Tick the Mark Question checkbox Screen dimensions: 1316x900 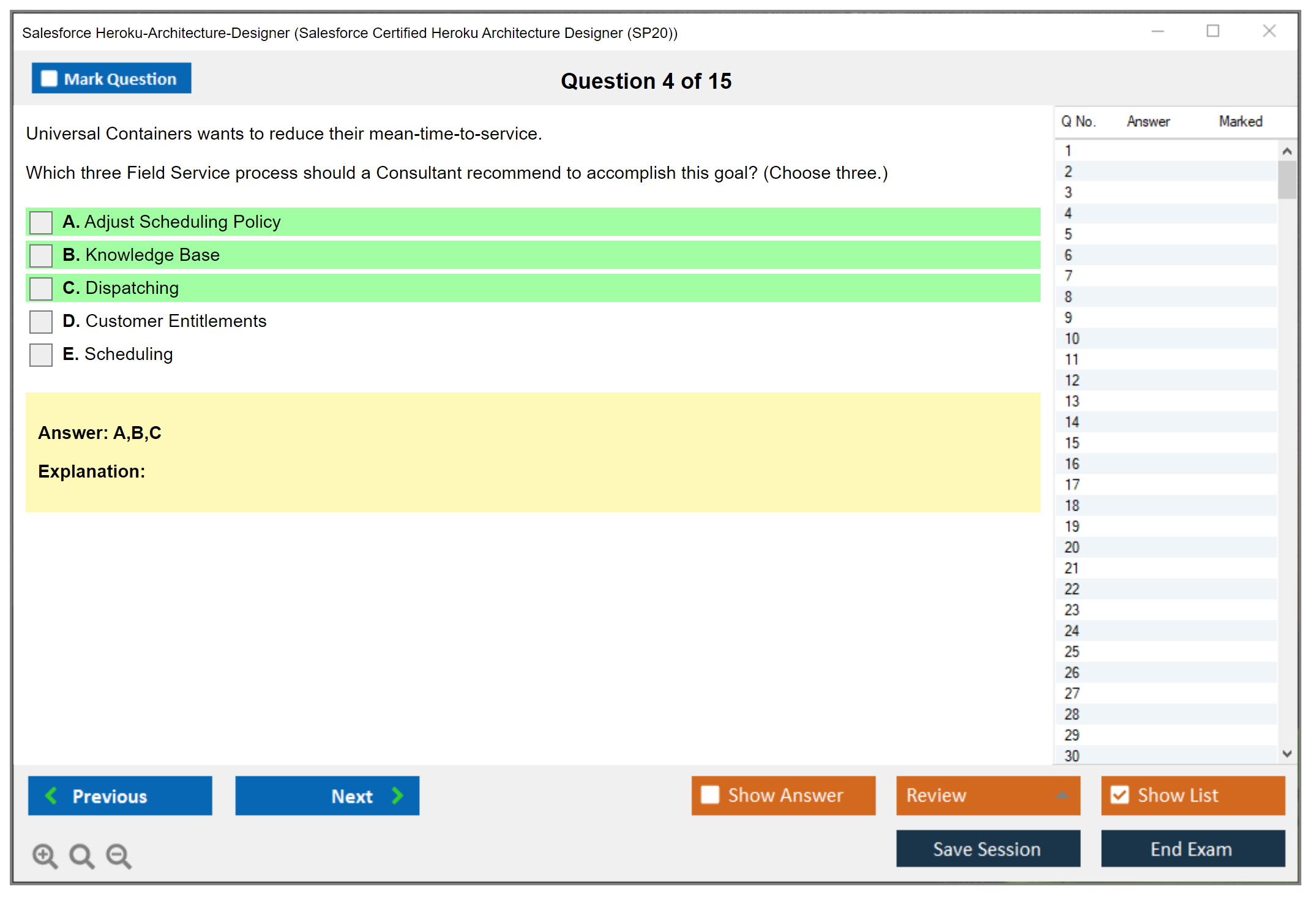[x=49, y=78]
